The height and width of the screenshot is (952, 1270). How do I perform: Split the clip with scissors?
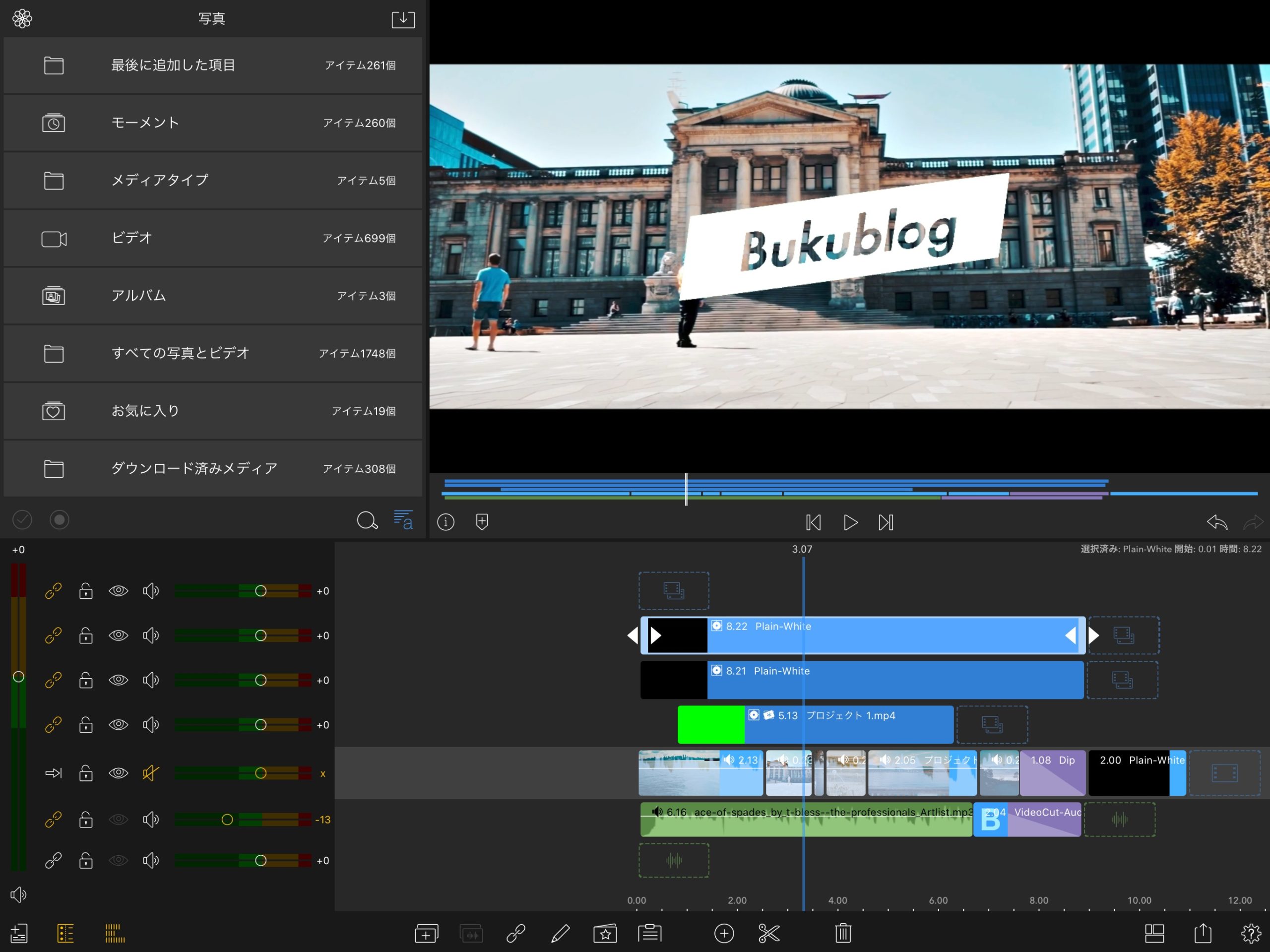pyautogui.click(x=769, y=933)
